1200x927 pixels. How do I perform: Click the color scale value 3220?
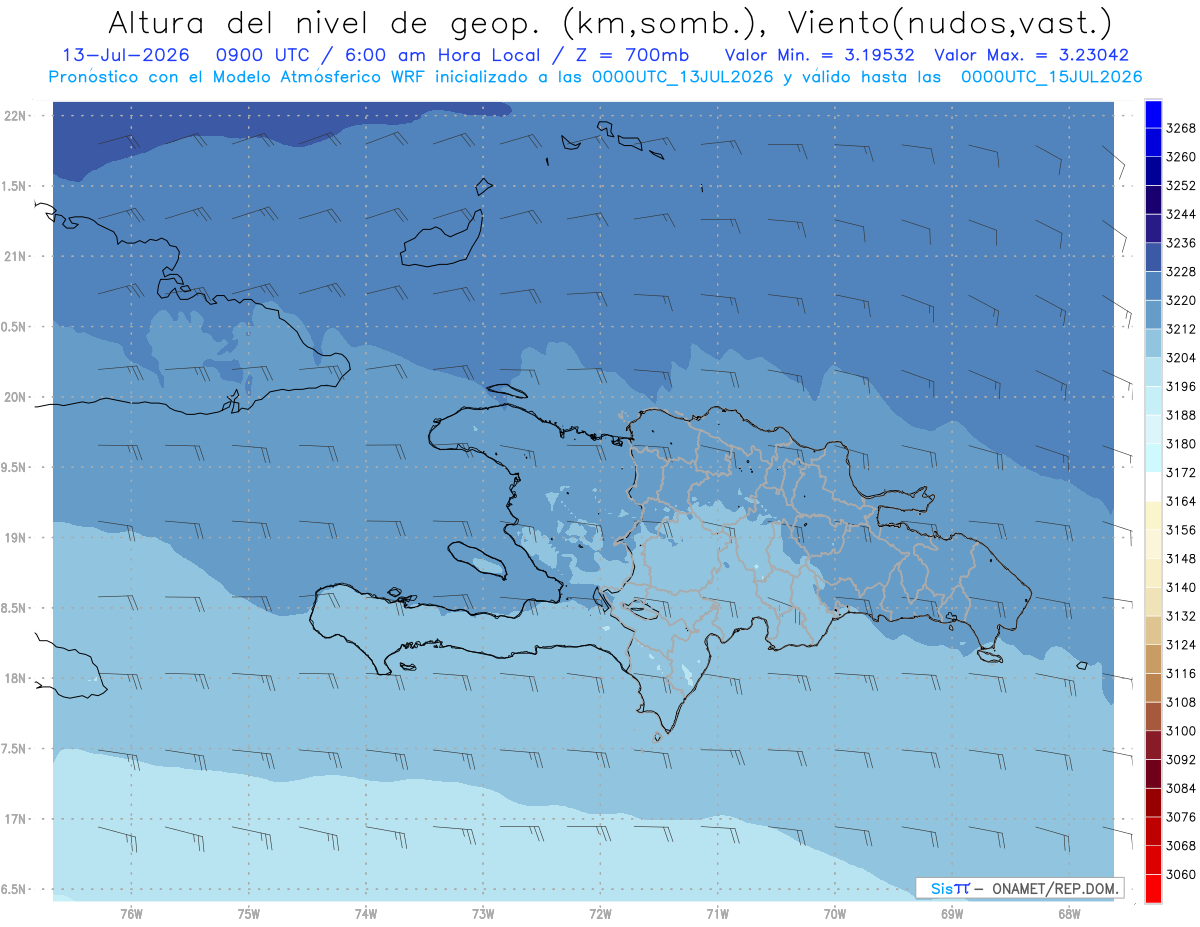1180,300
